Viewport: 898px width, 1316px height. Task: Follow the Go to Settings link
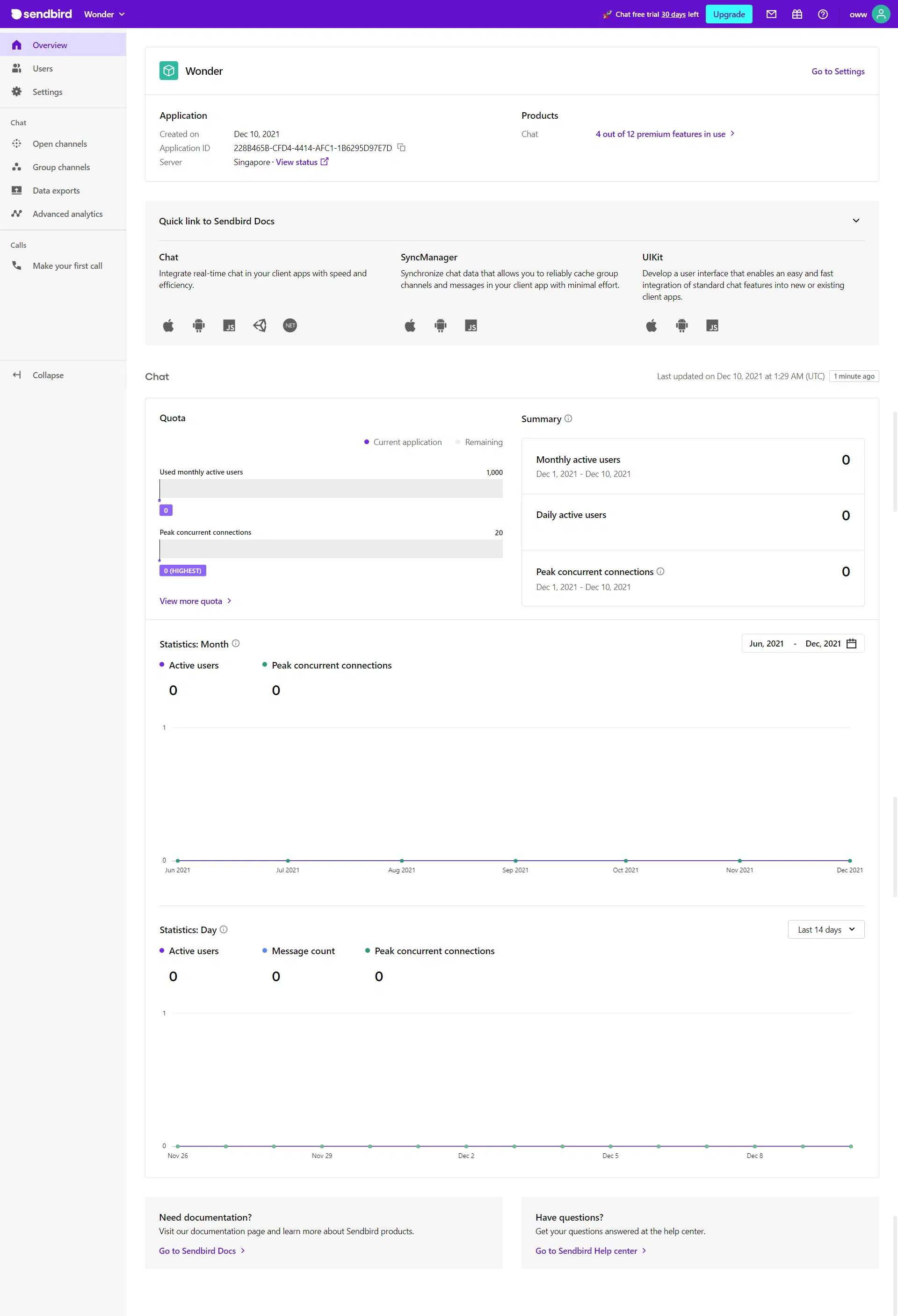click(837, 72)
